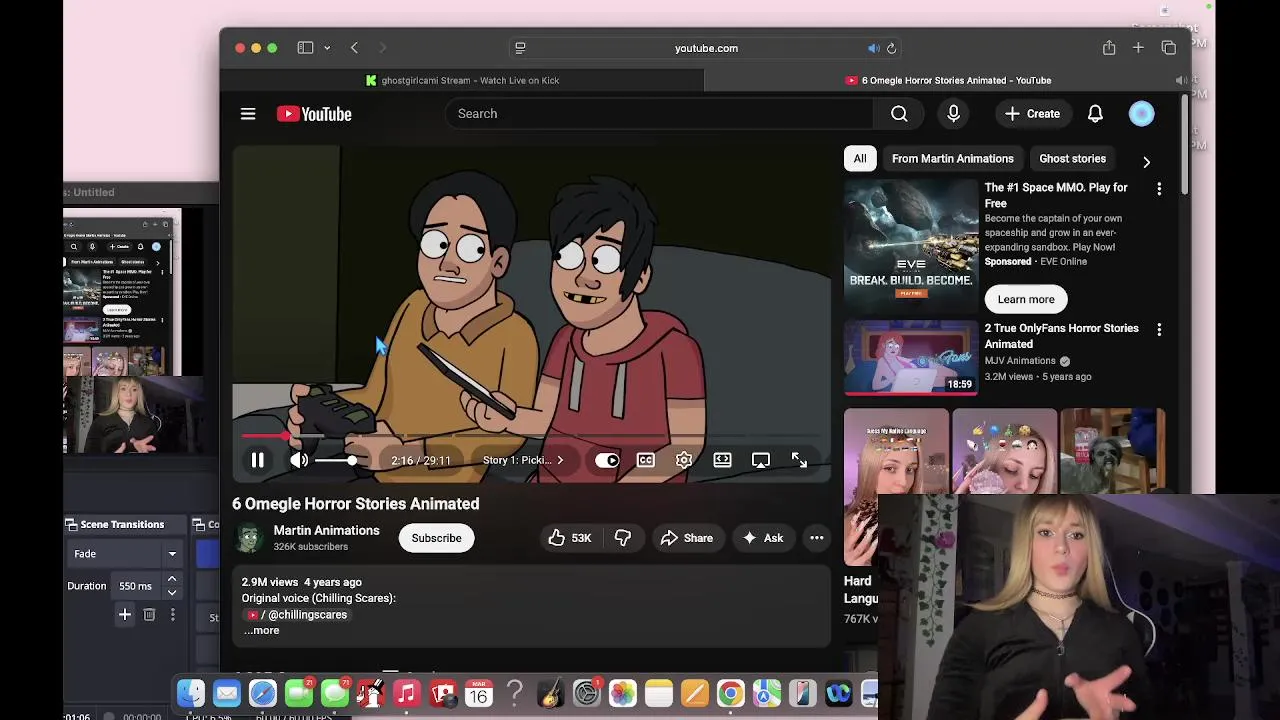Click the Ask button

point(763,538)
